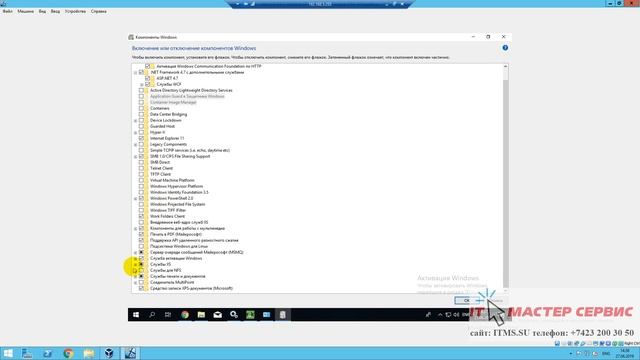Open Server Manager on the host taskbar
640x360 pixels.
tap(27, 353)
